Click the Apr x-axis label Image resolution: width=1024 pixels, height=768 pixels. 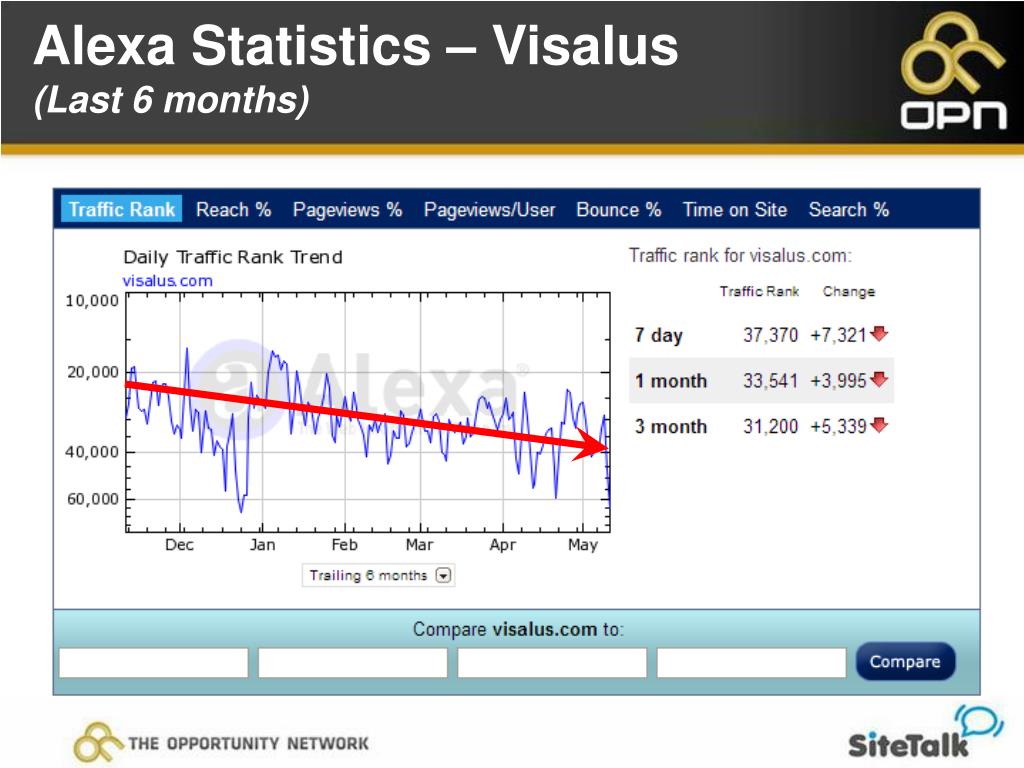coord(502,545)
